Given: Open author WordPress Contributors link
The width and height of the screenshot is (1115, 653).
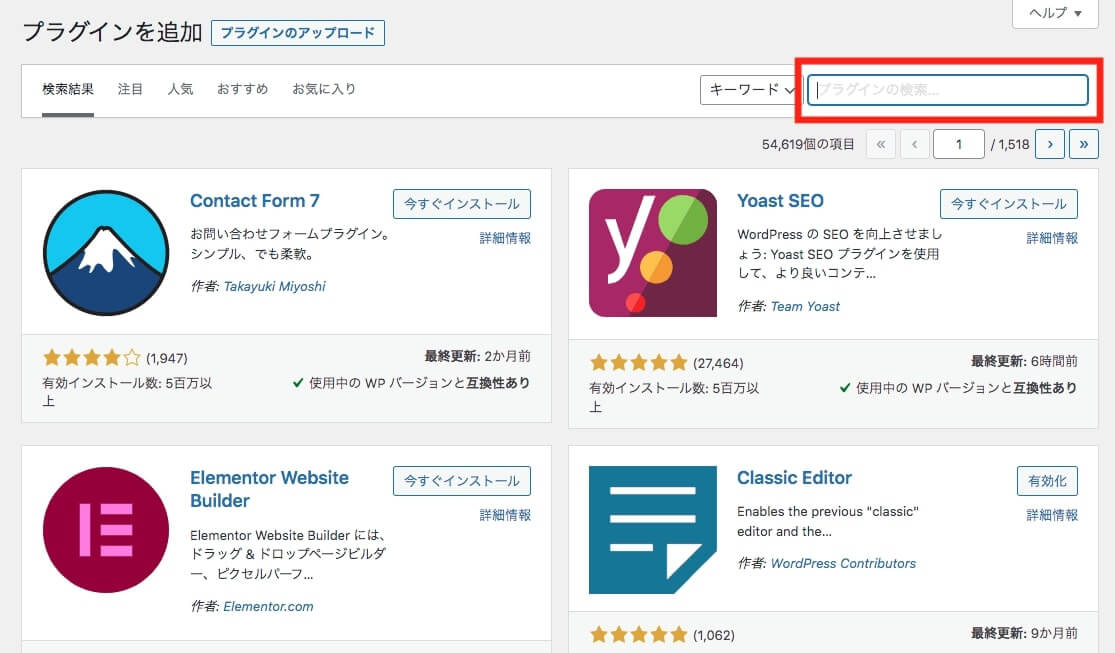Looking at the screenshot, I should click(x=843, y=563).
